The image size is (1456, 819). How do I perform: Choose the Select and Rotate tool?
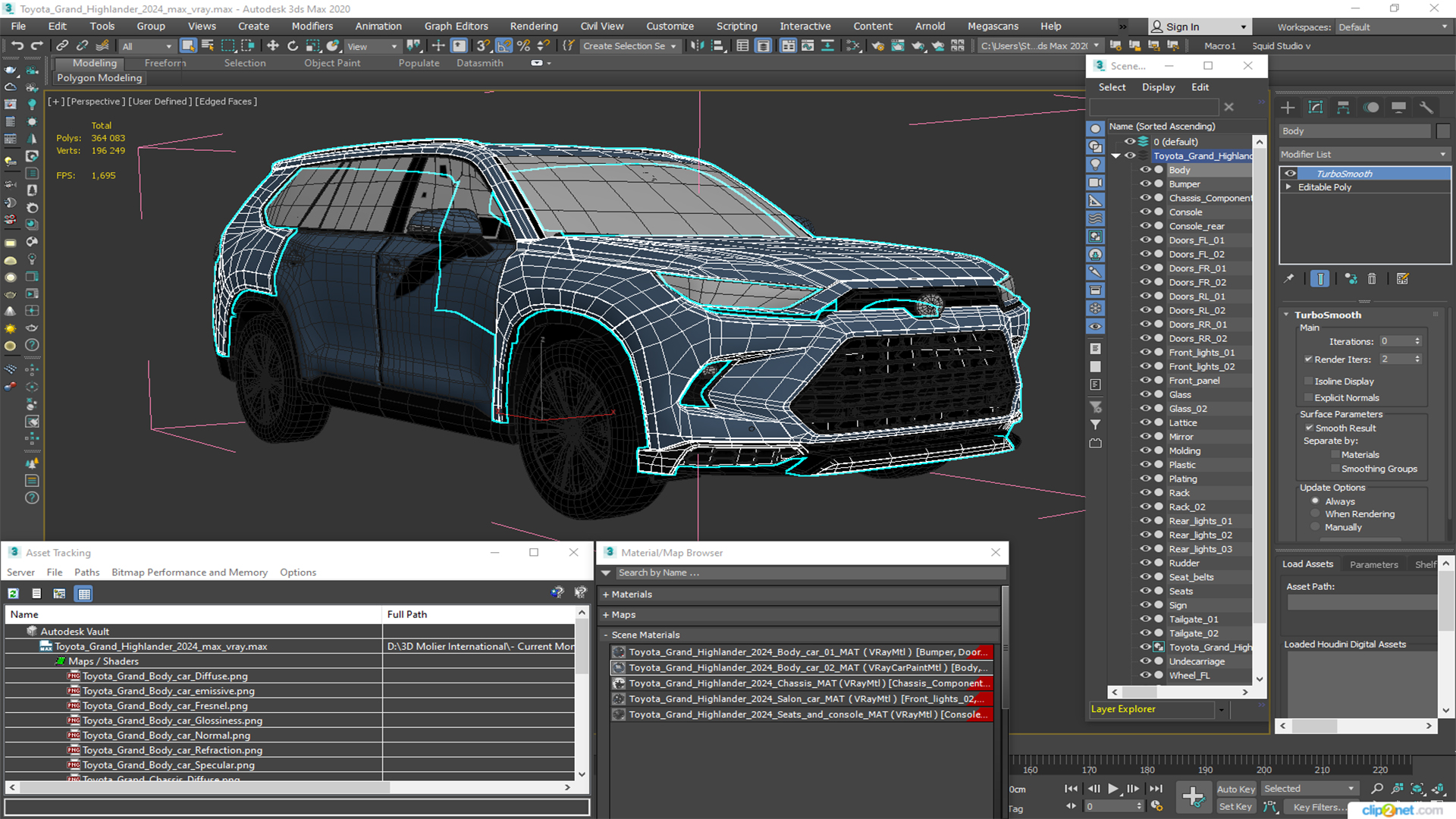(x=293, y=45)
